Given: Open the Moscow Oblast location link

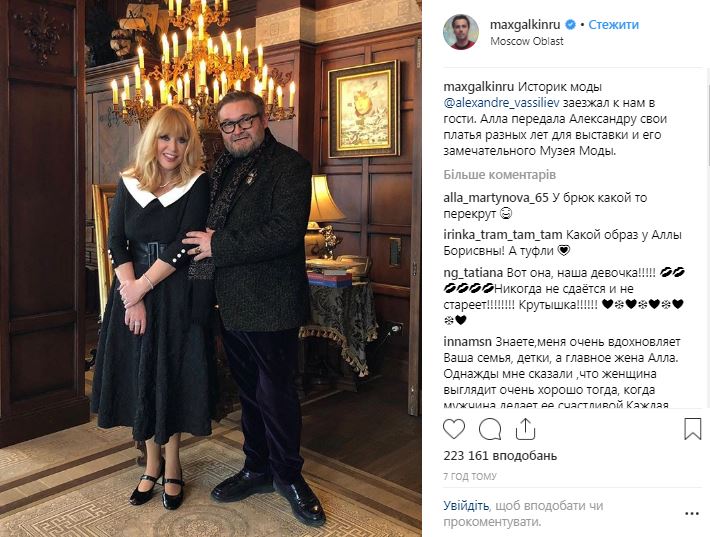Looking at the screenshot, I should (527, 41).
